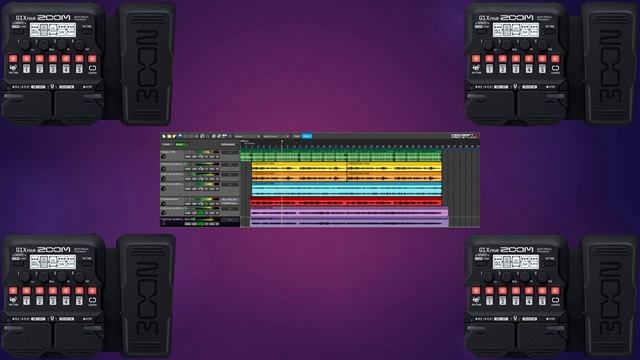
Task: Click the Open Project folder icon
Action: pos(169,136)
